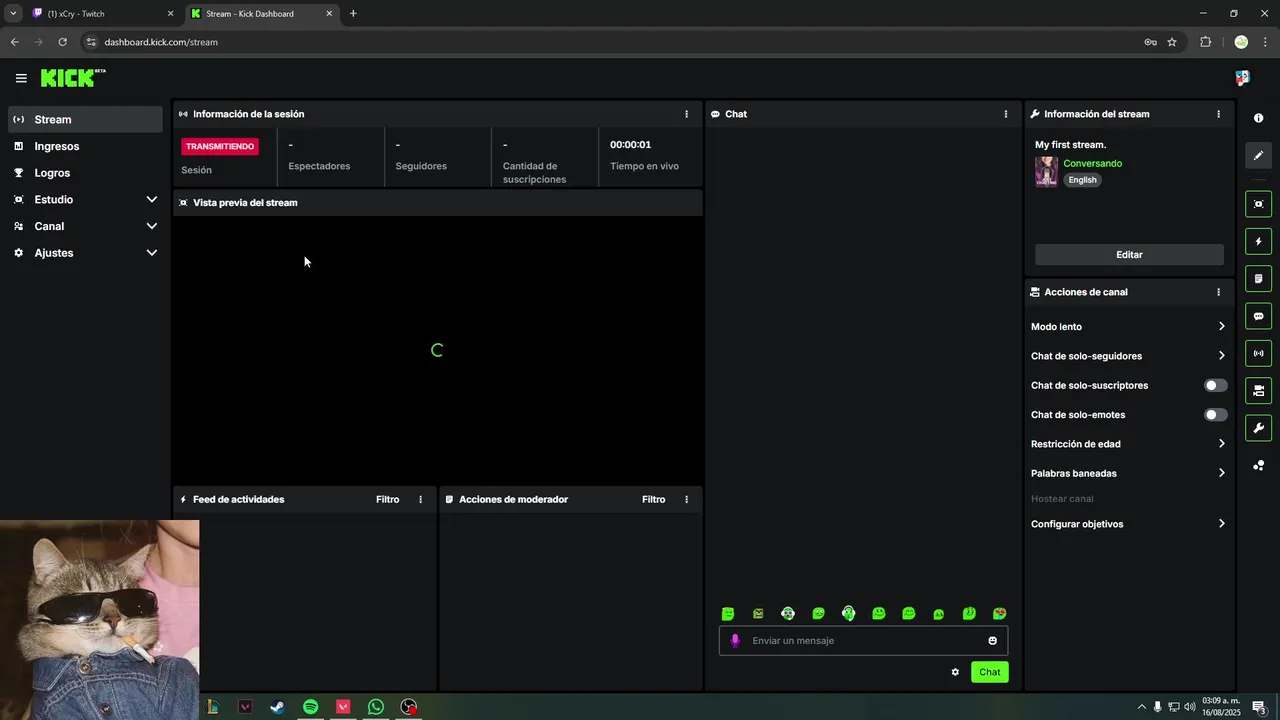Image resolution: width=1280 pixels, height=720 pixels.
Task: Click the Conversando category link
Action: pyautogui.click(x=1092, y=163)
